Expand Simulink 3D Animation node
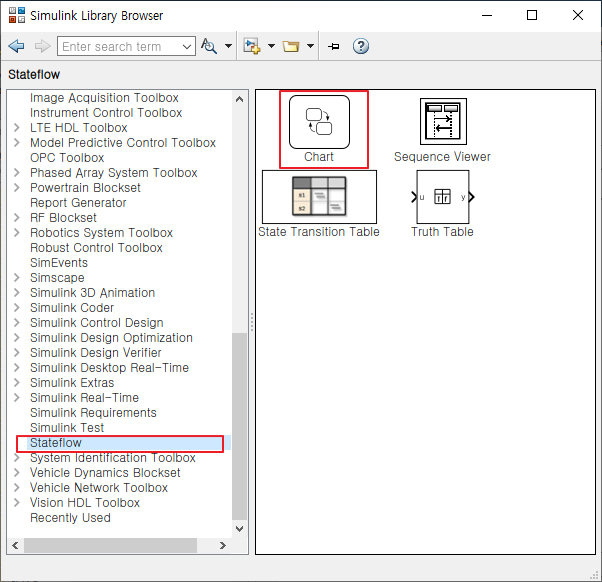This screenshot has height=582, width=602. click(x=17, y=292)
